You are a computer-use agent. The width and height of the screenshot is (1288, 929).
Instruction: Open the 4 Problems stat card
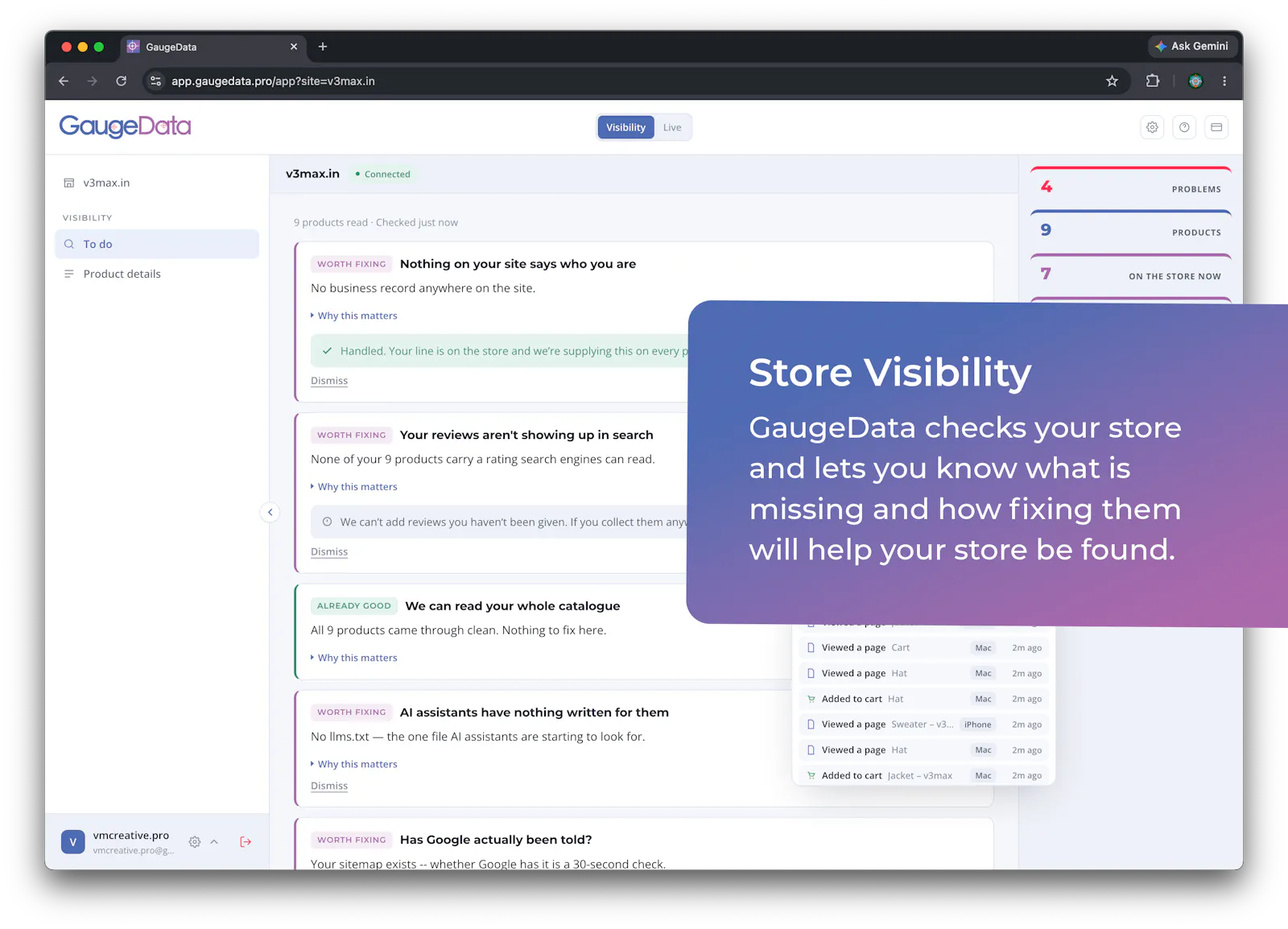click(x=1131, y=187)
